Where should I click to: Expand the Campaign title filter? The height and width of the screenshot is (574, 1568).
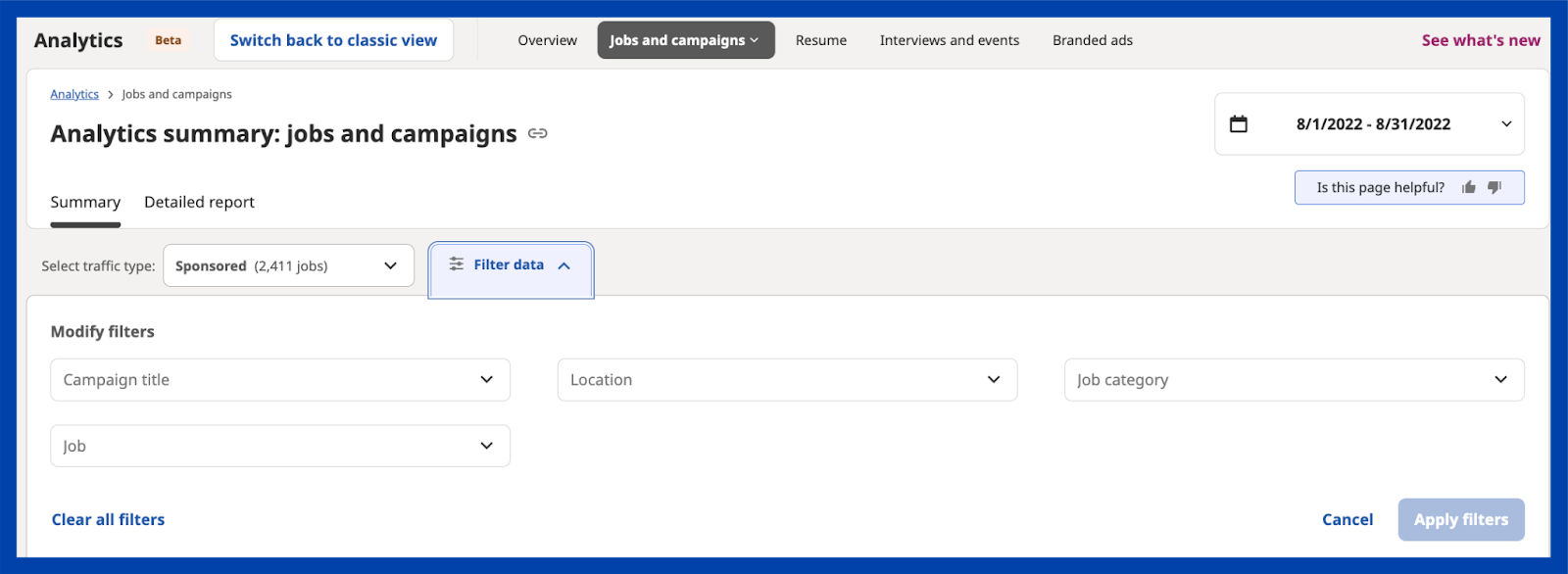pyautogui.click(x=280, y=380)
